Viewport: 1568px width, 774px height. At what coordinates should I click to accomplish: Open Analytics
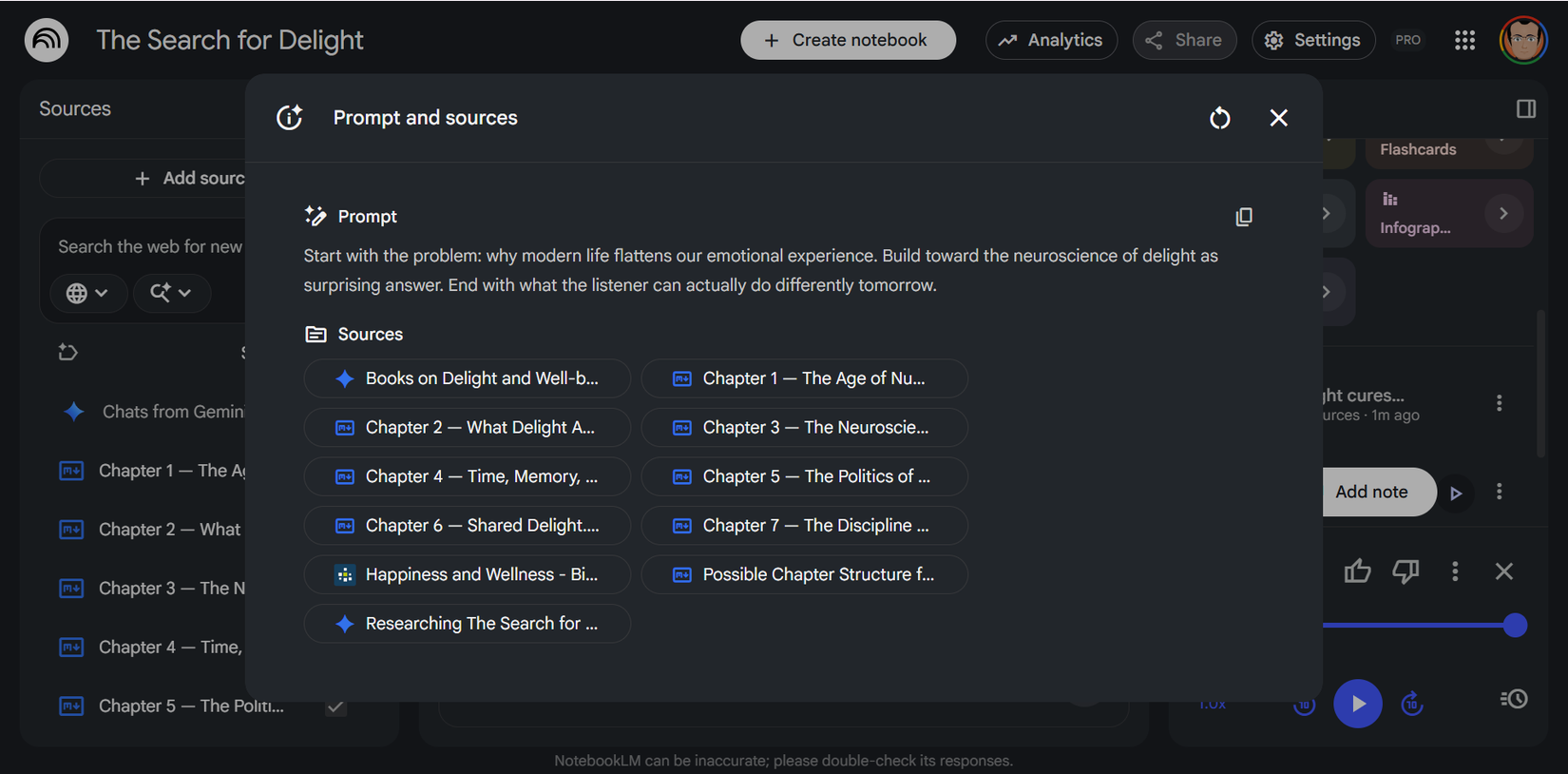[1051, 40]
